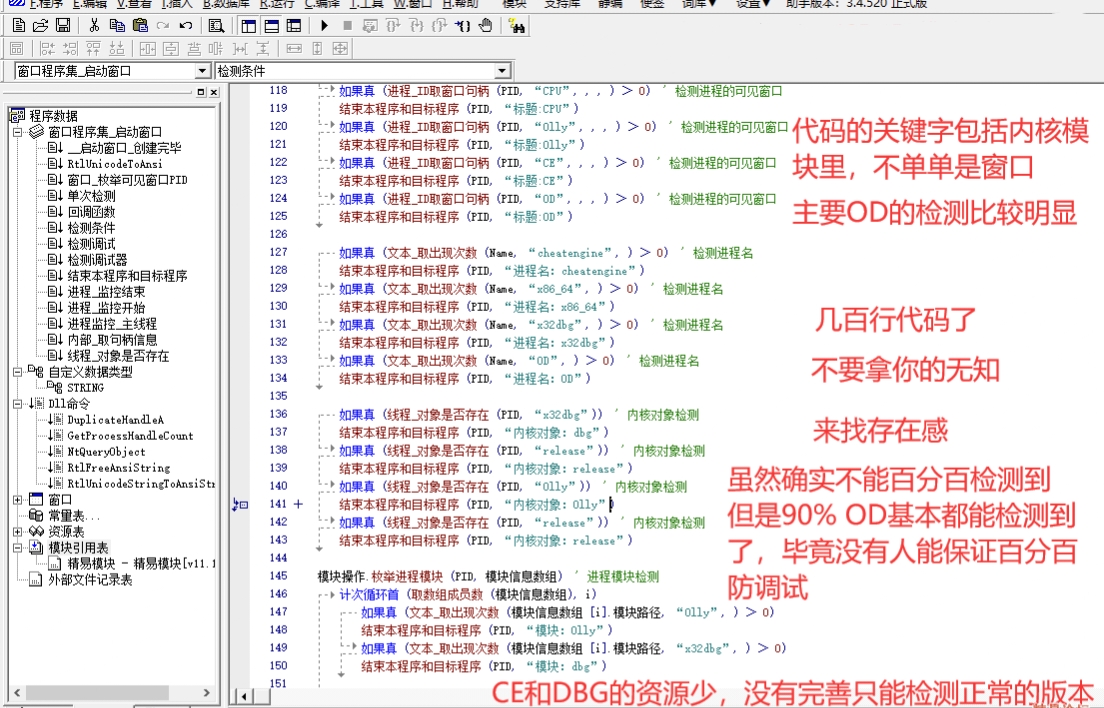Open the 设置 dropdown menu
Screen dimensions: 1104x708
coord(753,4)
